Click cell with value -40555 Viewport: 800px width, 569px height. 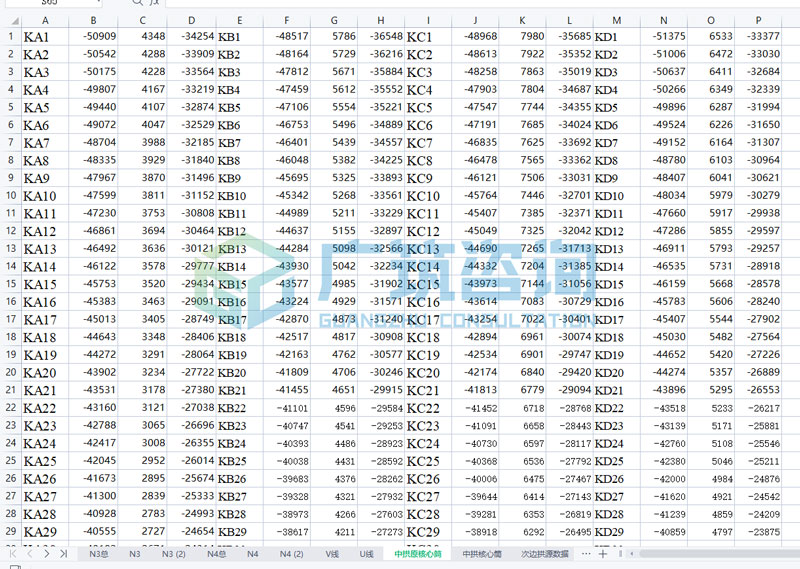(x=93, y=532)
